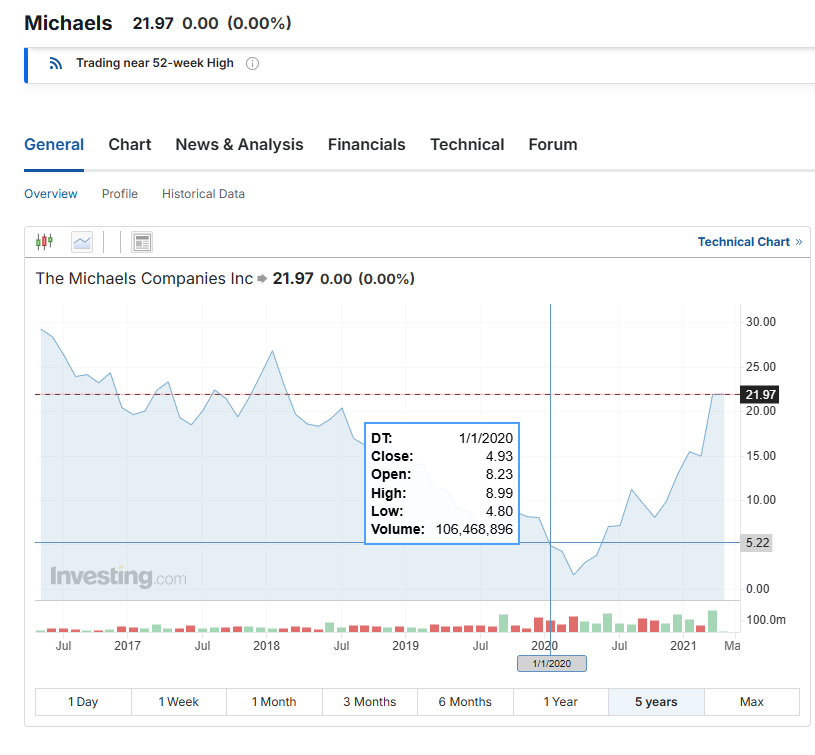
Task: View the Profile sub-tab
Action: pyautogui.click(x=120, y=194)
